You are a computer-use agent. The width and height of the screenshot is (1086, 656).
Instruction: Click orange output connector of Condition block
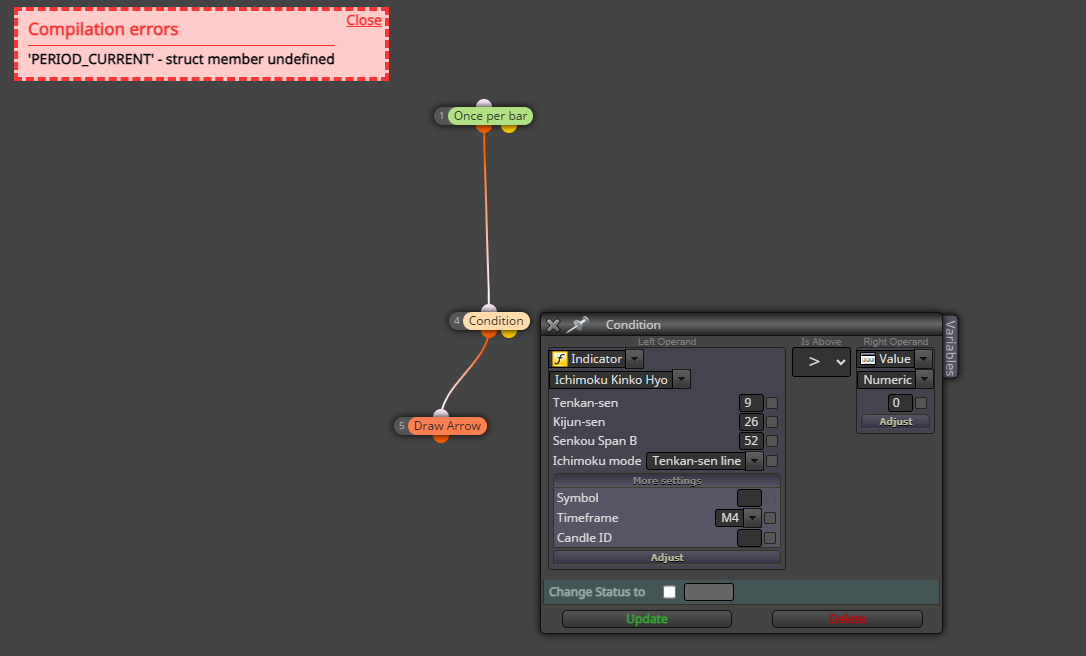coord(489,333)
